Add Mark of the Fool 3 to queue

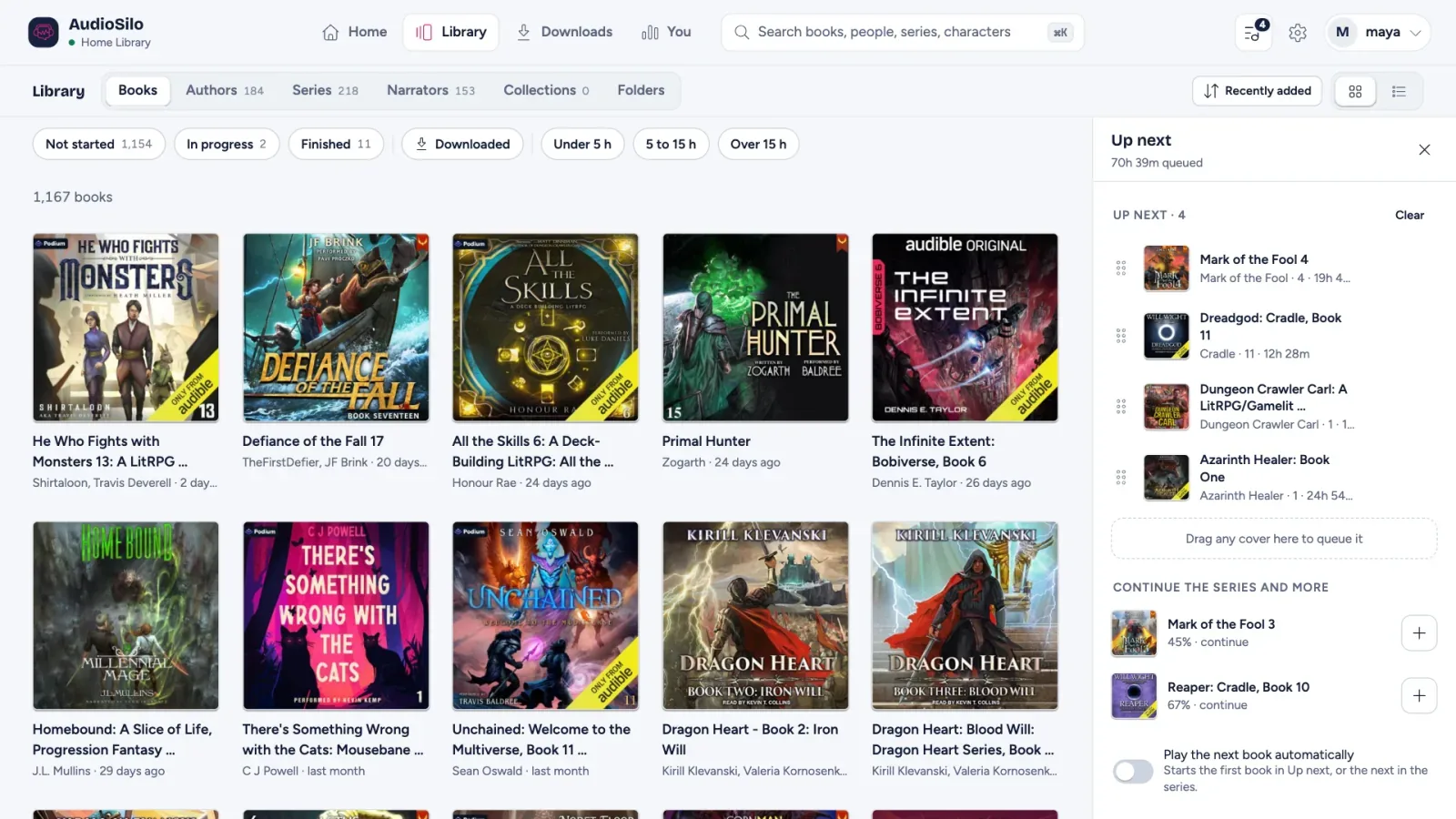tap(1419, 633)
